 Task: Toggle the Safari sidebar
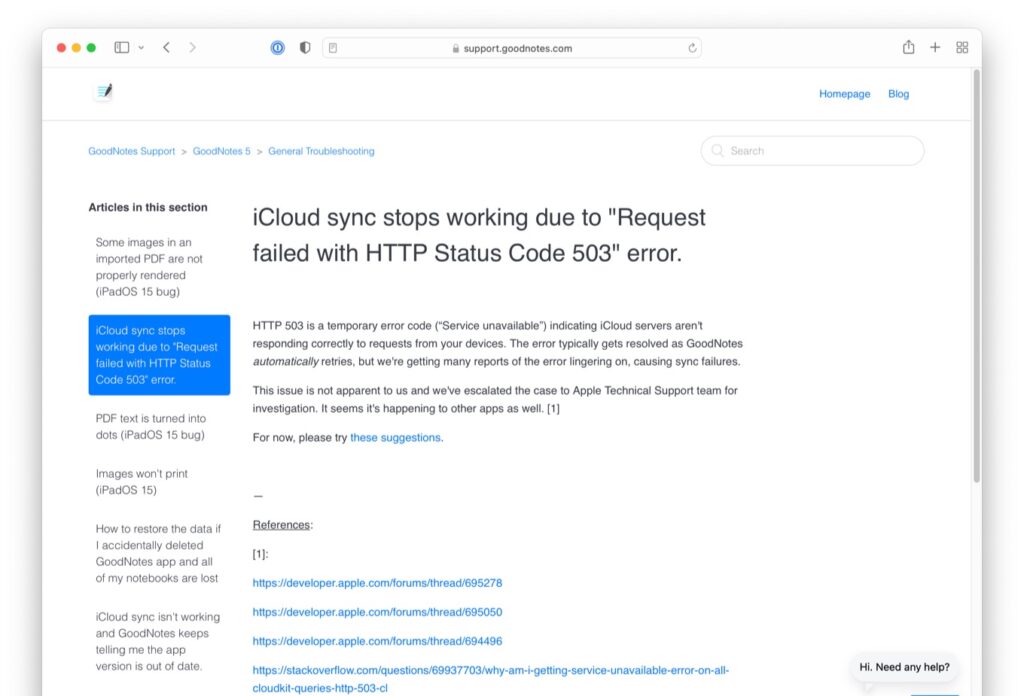[120, 47]
